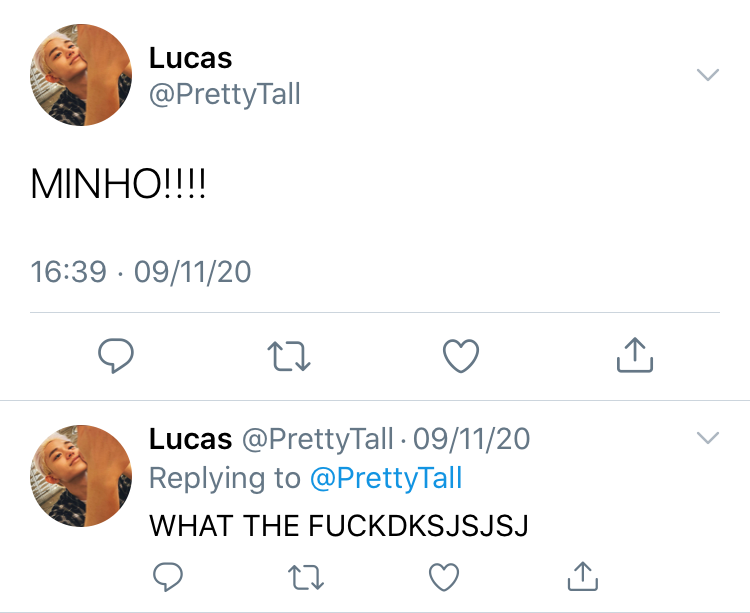
Task: Open Lucas's profile picture on main tweet
Action: pos(81,75)
